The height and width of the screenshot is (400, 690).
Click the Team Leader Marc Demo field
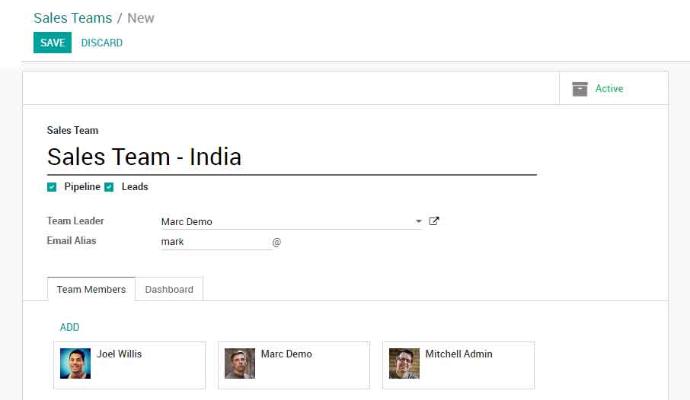point(285,222)
